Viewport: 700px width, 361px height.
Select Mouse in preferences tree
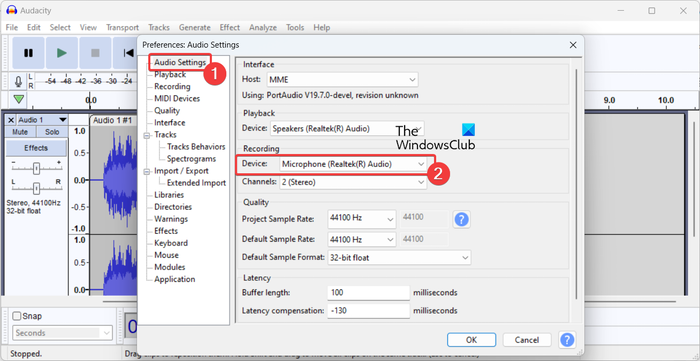(x=167, y=255)
